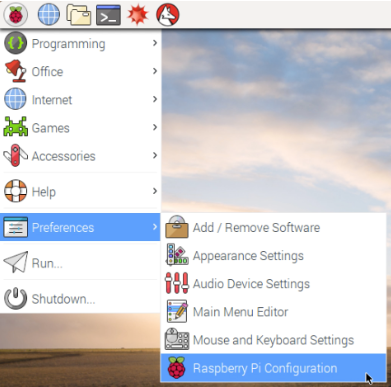391x387 pixels.
Task: Open the Office menu entry
Action: click(80, 71)
